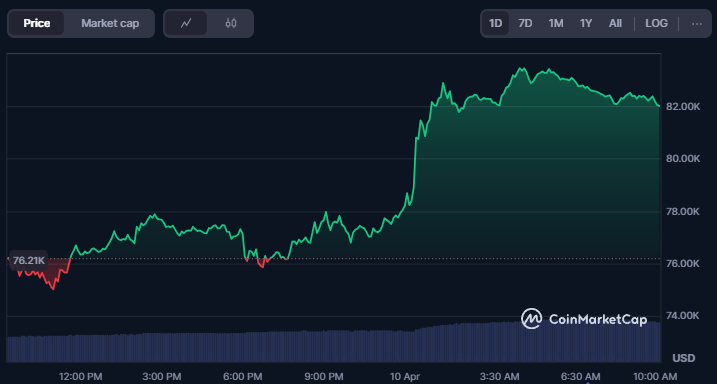Click the 6:30 AM time label

(x=581, y=377)
